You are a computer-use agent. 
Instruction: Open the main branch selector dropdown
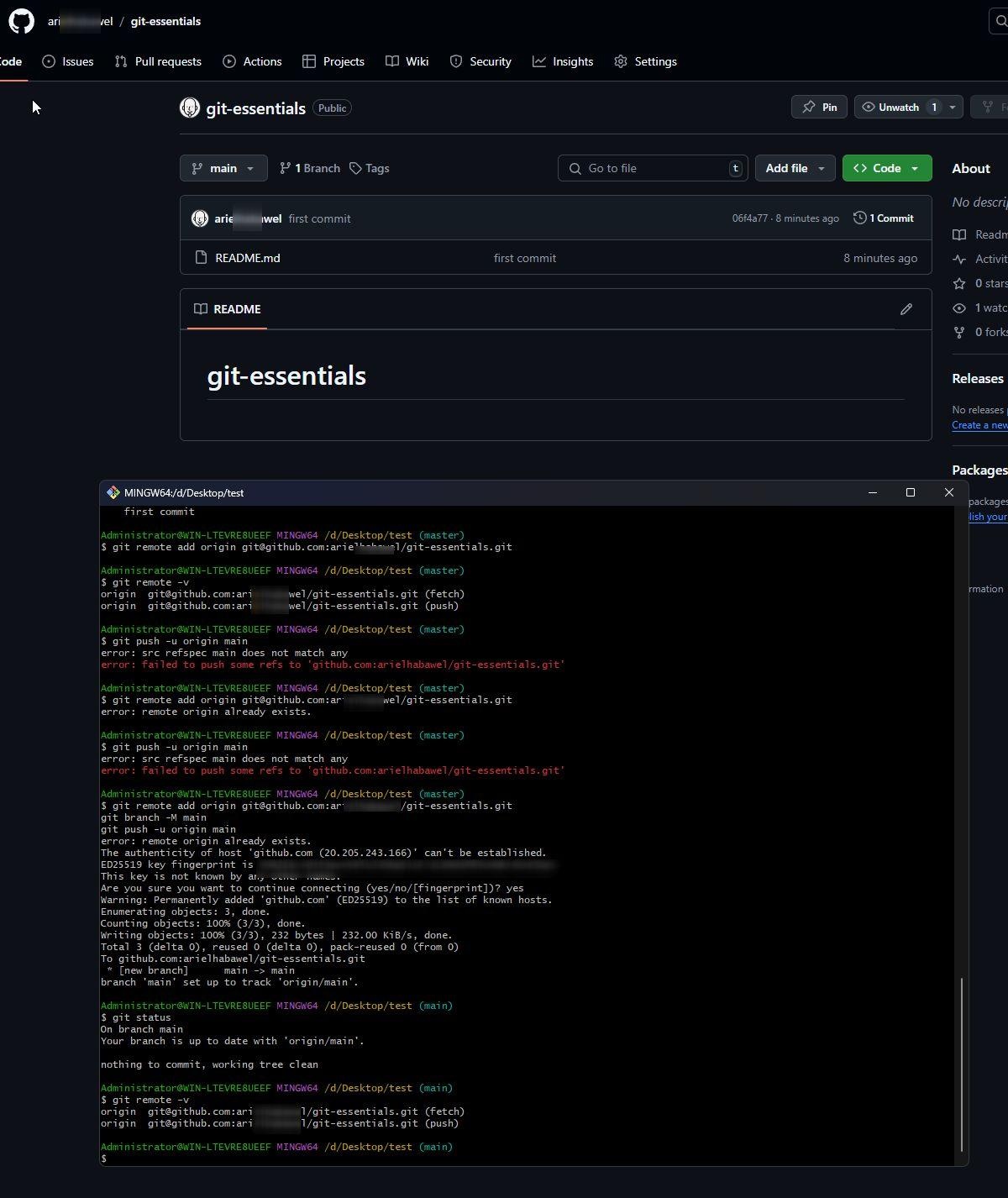pyautogui.click(x=223, y=168)
